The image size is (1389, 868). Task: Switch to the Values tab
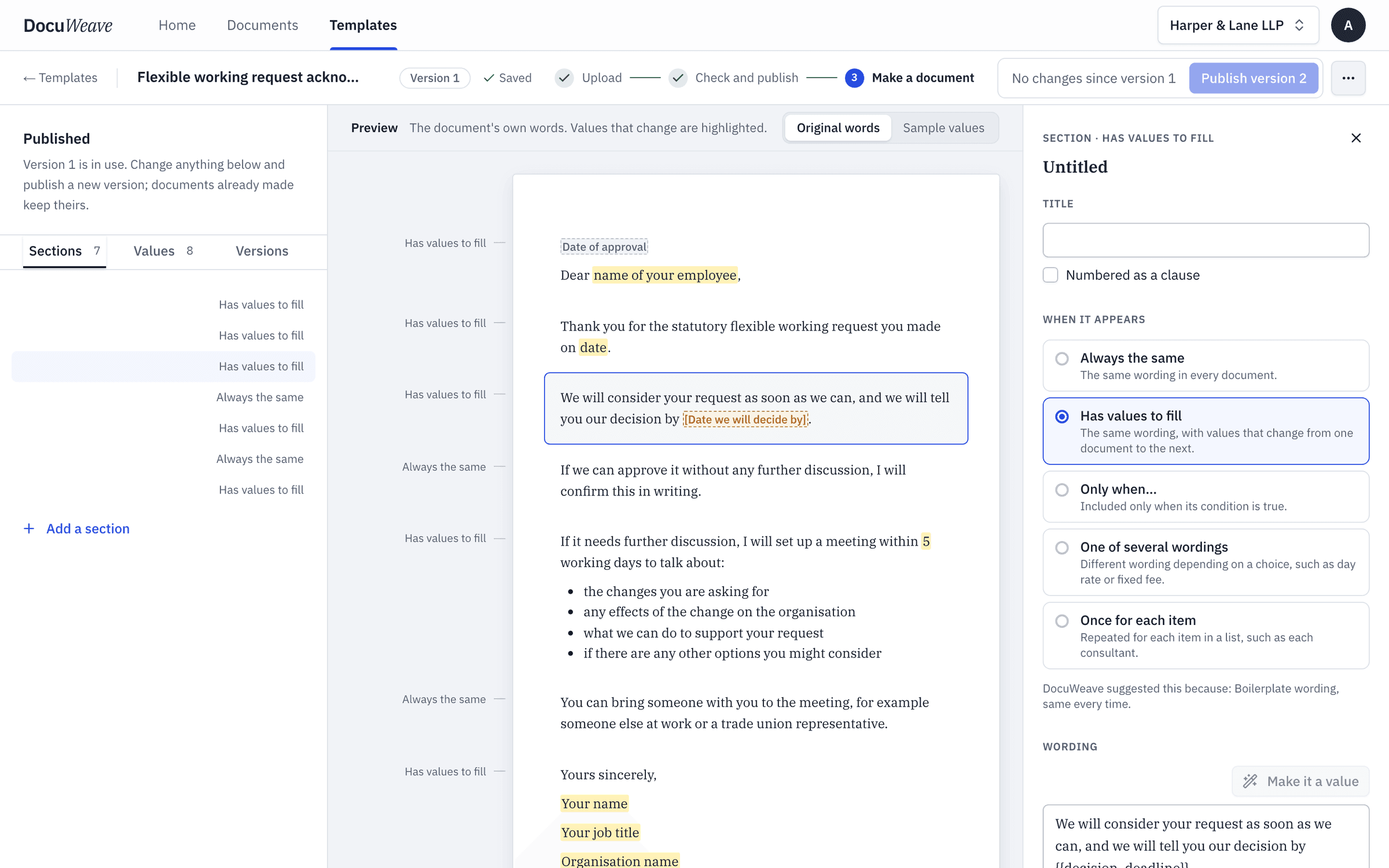pyautogui.click(x=163, y=251)
